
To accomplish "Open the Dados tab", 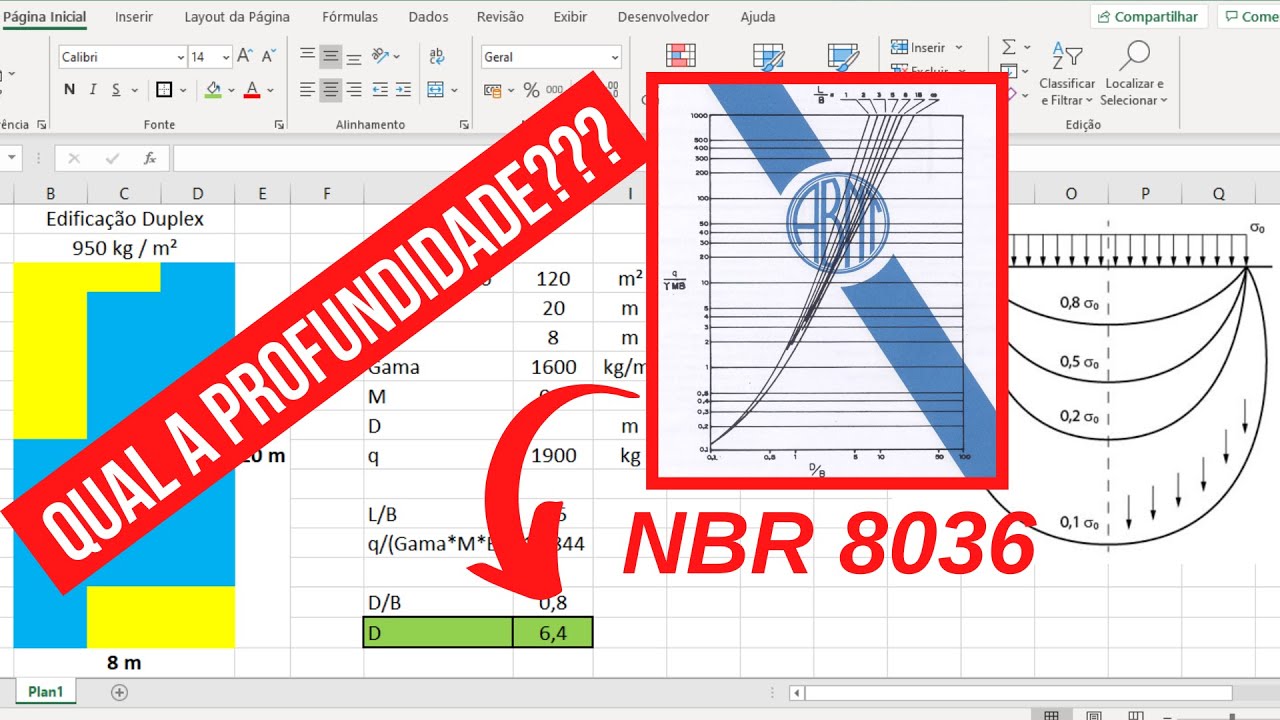I will [x=428, y=17].
